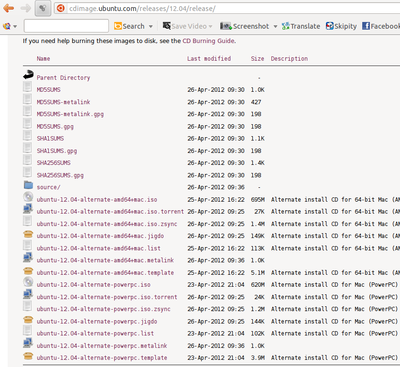The width and height of the screenshot is (400, 367).
Task: Expand the Screenshot dropdown arrow
Action: pyautogui.click(x=275, y=26)
